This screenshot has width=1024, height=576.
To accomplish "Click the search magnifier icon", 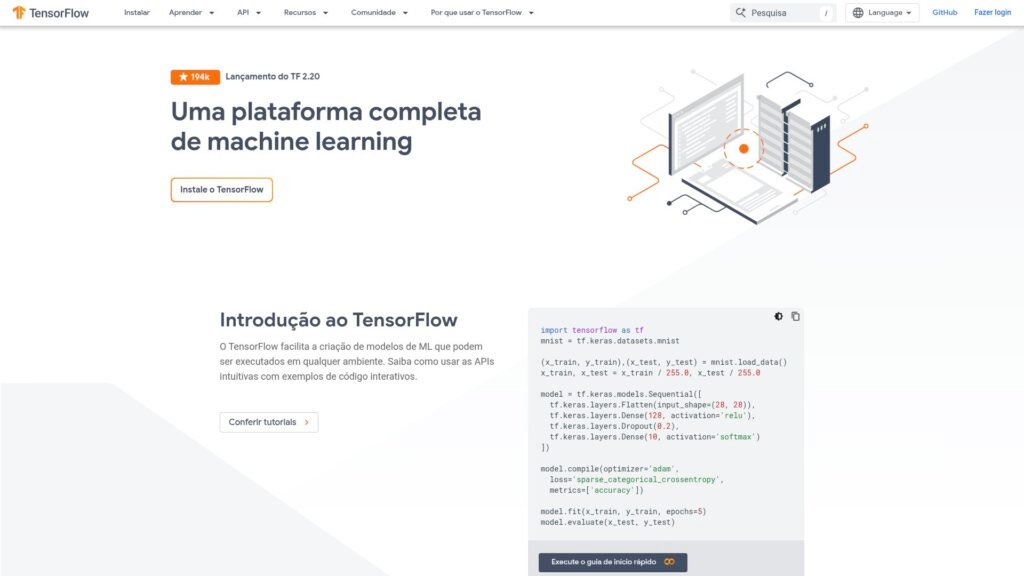I will 741,13.
